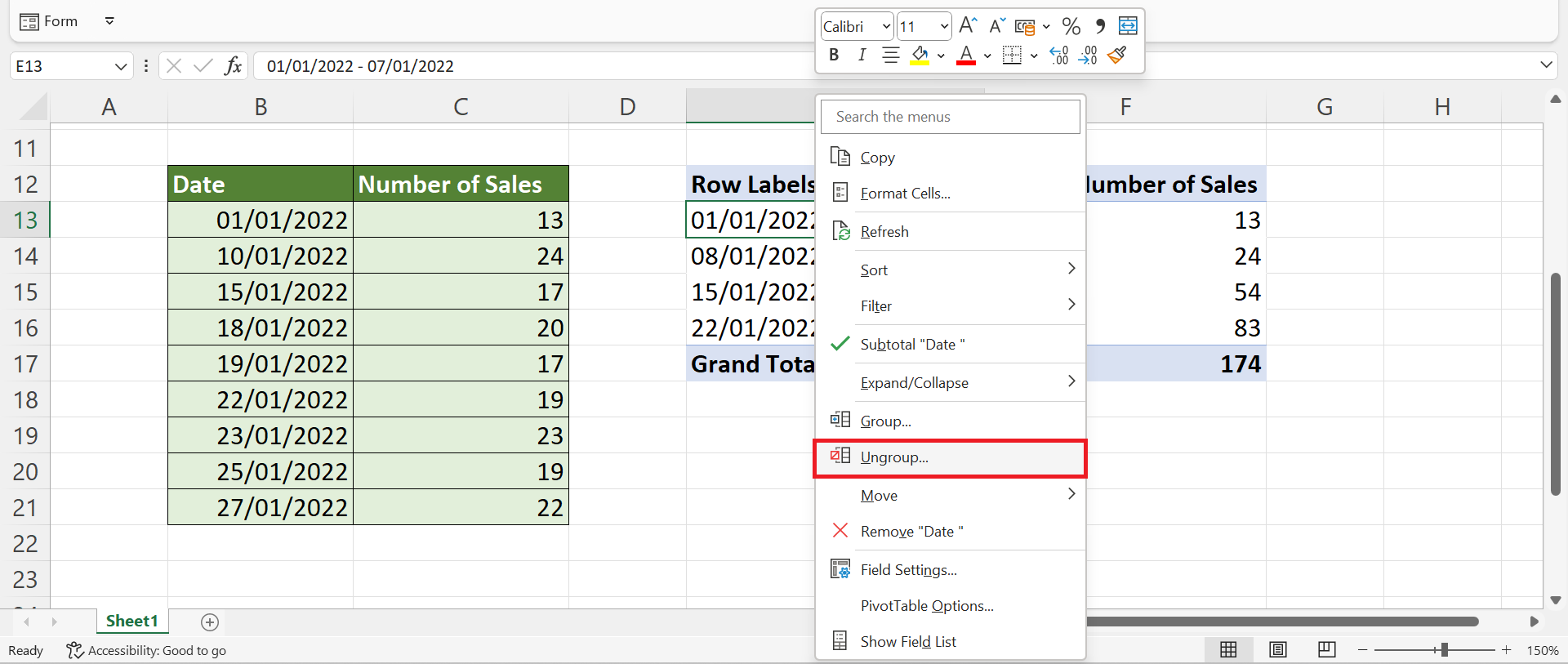Click the Increase Decimal icon
This screenshot has height=664, width=1568.
coord(1059,55)
